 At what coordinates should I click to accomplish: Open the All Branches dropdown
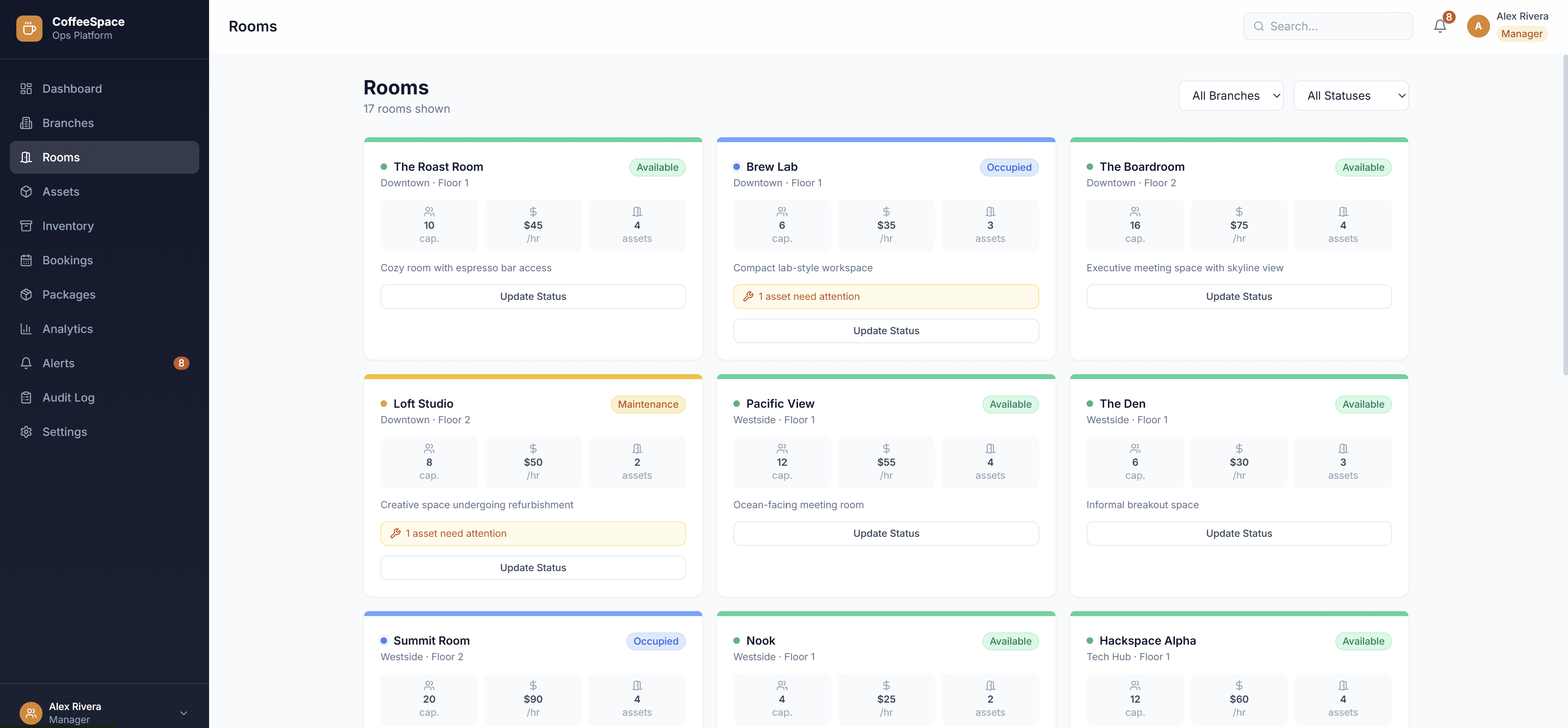[1230, 96]
